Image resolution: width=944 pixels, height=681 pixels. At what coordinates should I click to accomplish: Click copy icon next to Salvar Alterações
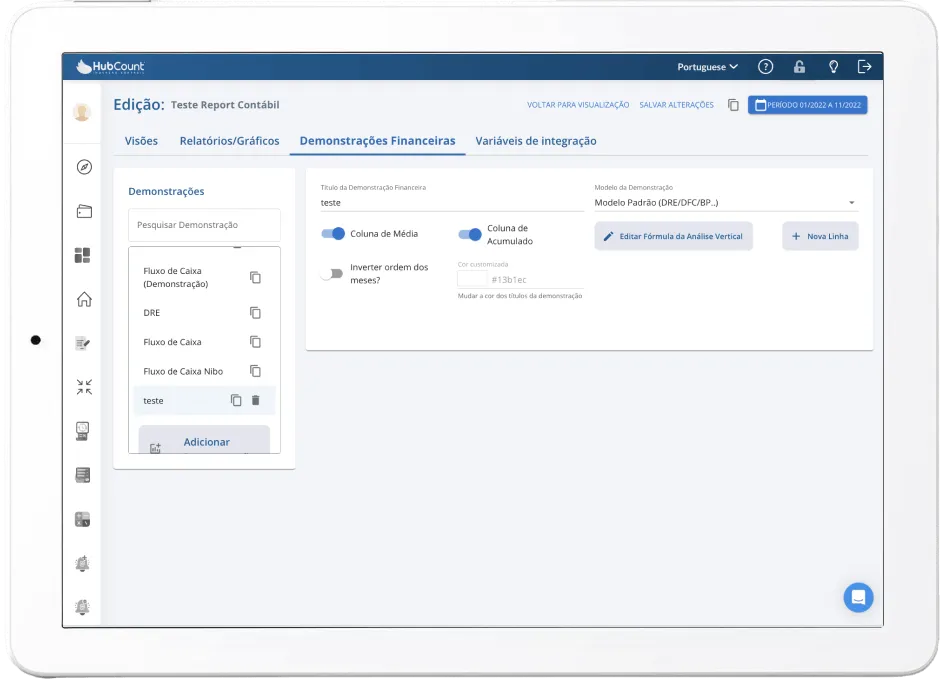coord(733,105)
